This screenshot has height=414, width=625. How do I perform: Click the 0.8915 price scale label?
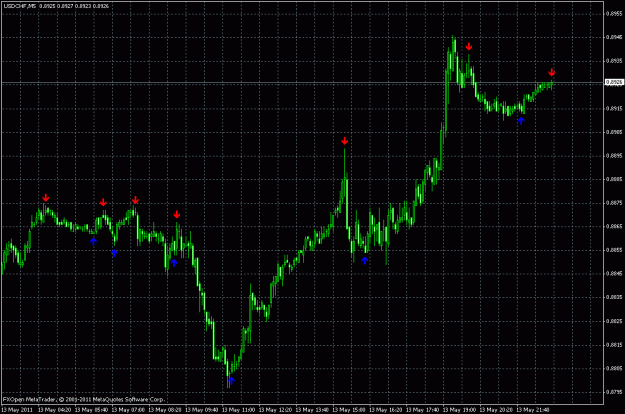coord(614,108)
